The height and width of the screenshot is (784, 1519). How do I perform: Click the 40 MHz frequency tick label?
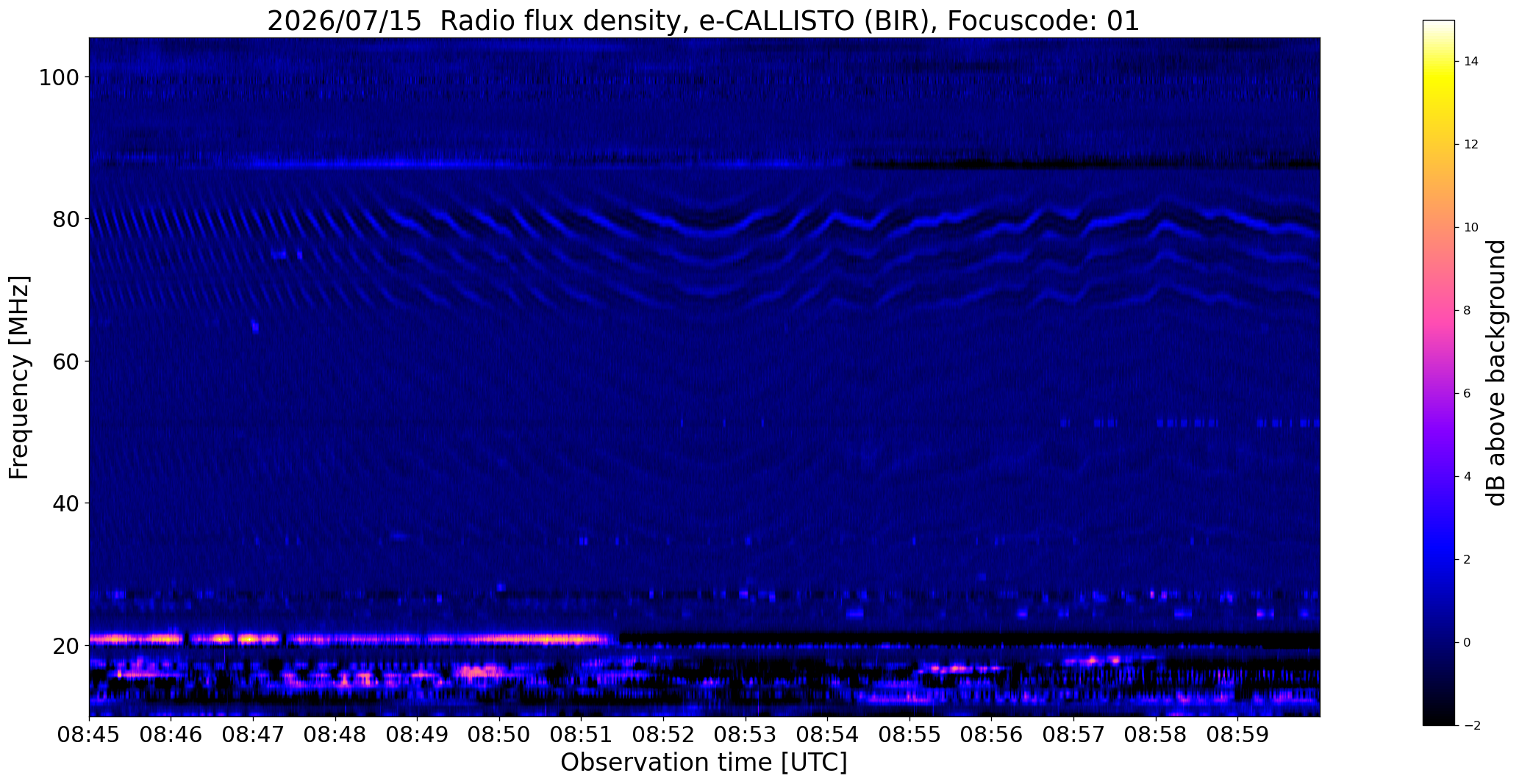(60, 503)
